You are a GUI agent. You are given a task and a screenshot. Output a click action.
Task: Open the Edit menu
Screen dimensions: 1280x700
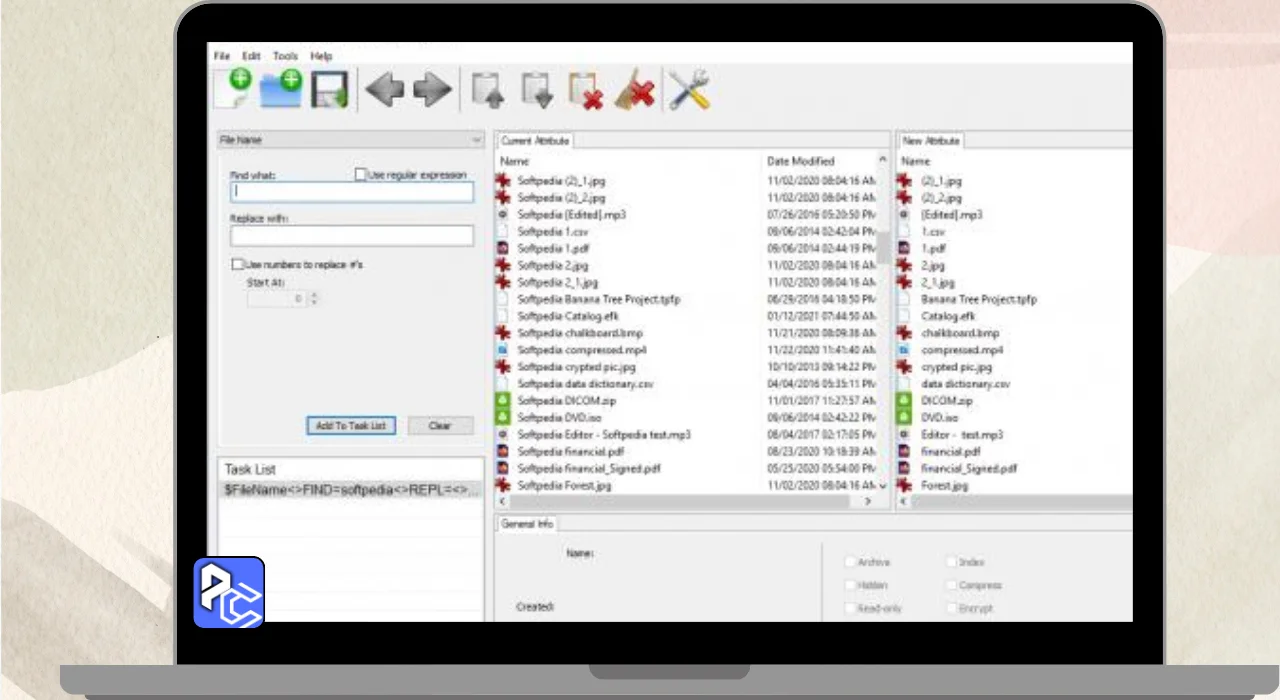click(251, 57)
